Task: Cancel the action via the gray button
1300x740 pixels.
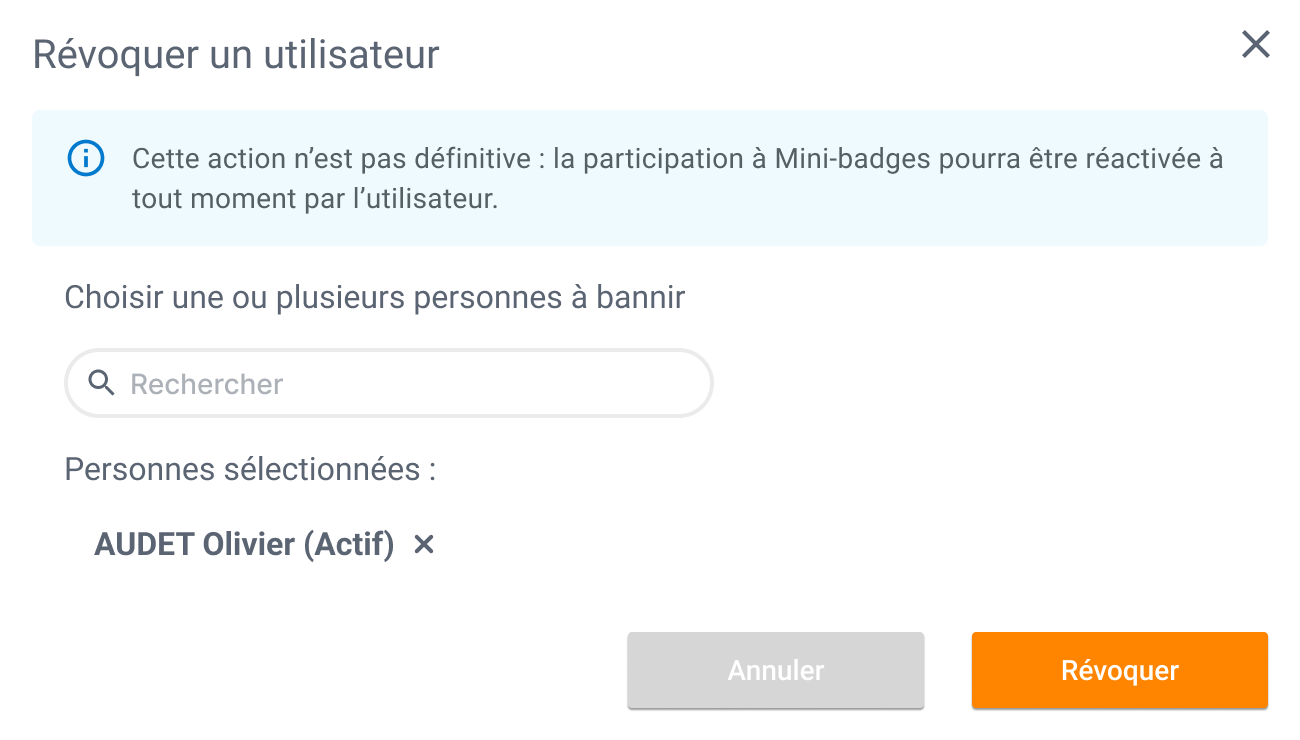Action: click(775, 670)
